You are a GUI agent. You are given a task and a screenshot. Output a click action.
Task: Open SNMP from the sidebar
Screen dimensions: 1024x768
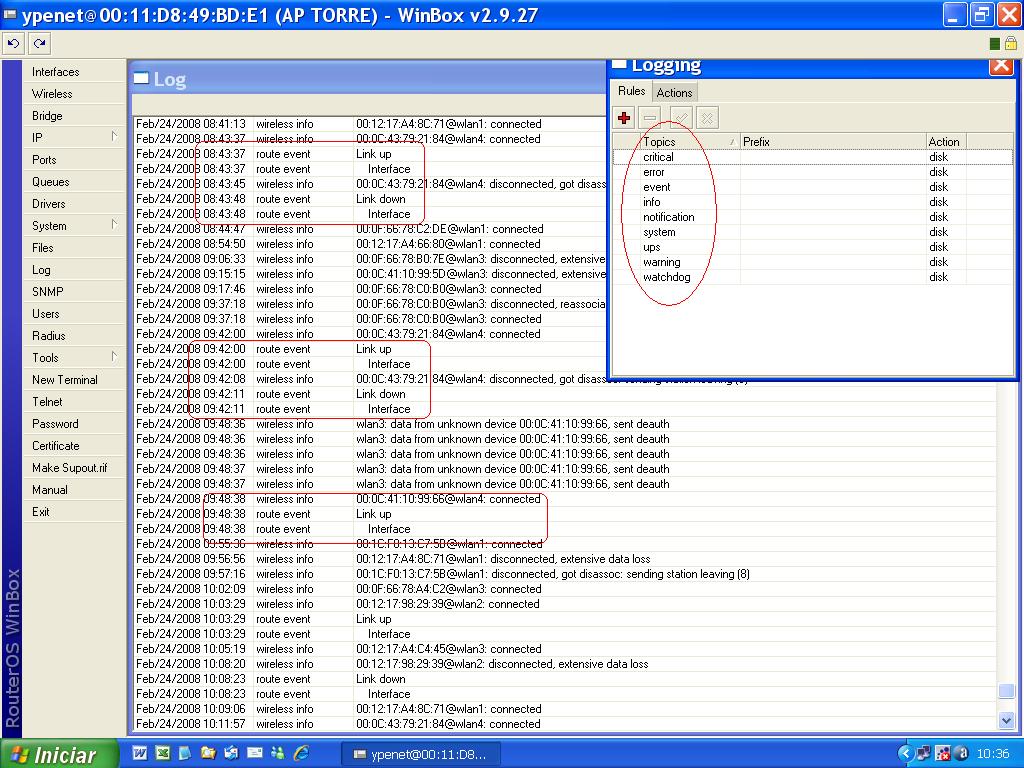coord(74,292)
